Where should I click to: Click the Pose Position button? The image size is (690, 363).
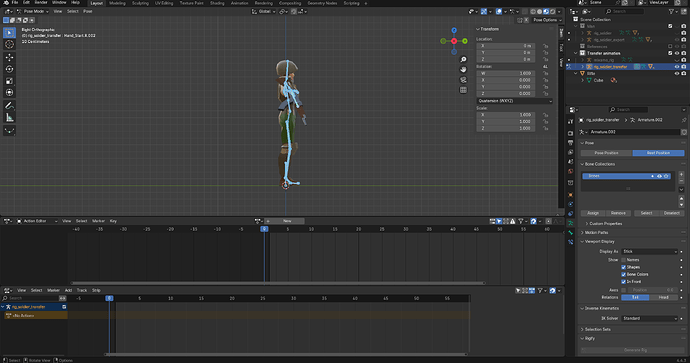(607, 153)
